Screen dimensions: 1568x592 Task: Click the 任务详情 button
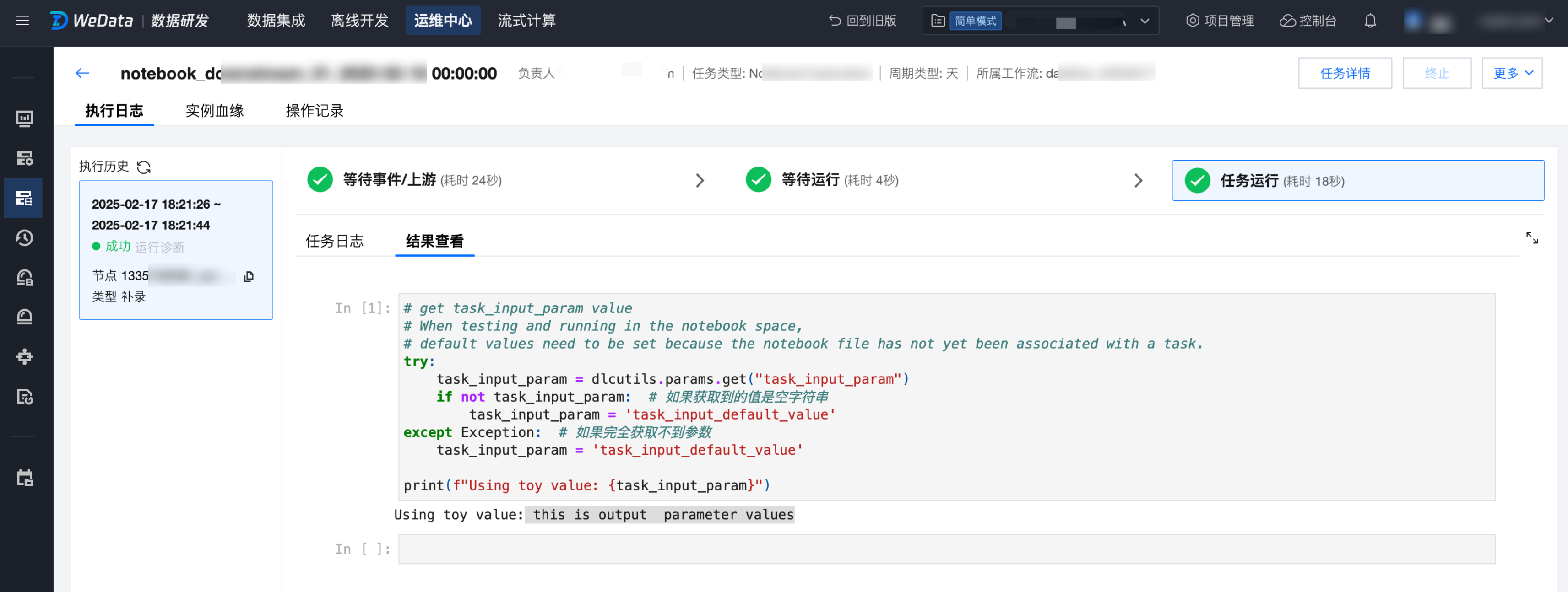point(1344,74)
